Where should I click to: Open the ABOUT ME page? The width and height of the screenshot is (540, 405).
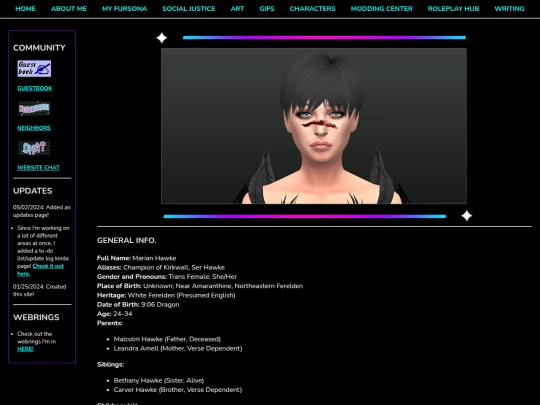pyautogui.click(x=69, y=9)
